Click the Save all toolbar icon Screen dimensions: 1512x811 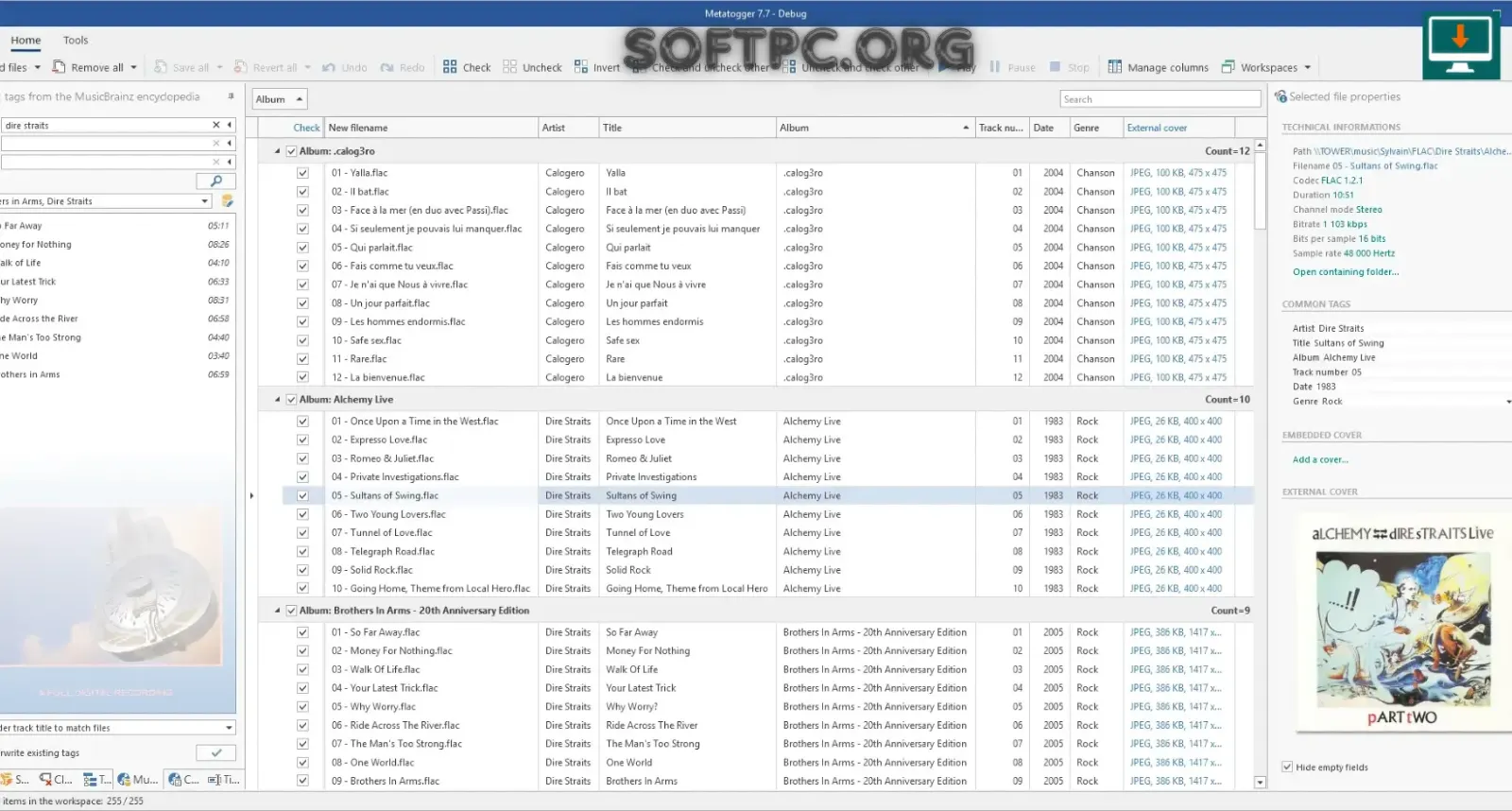click(x=161, y=67)
